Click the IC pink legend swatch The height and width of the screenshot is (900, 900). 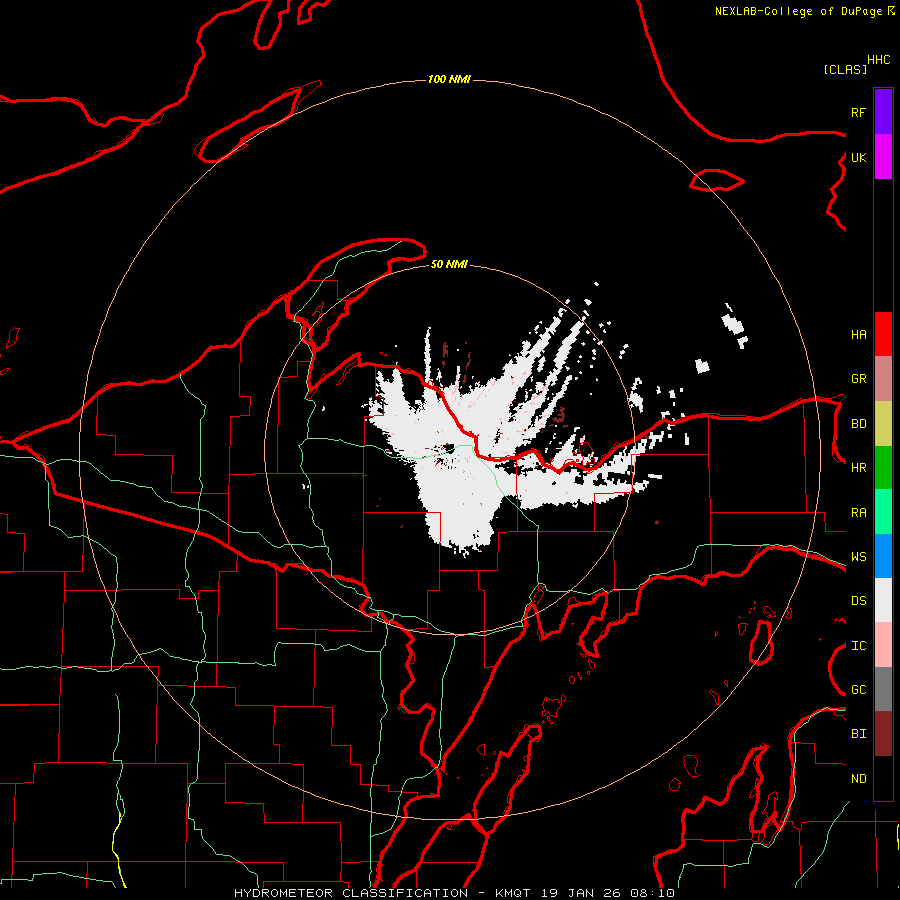pos(883,645)
